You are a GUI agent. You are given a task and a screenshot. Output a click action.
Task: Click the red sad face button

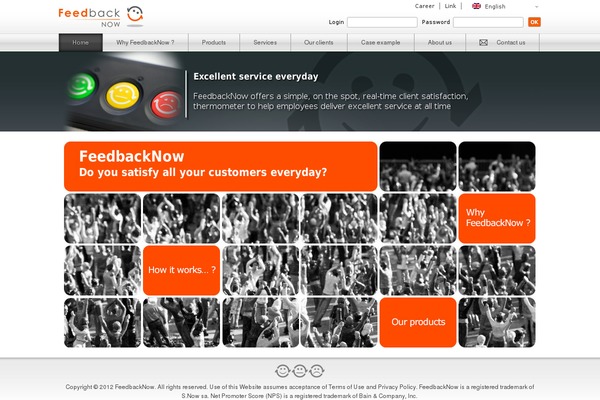[x=166, y=104]
